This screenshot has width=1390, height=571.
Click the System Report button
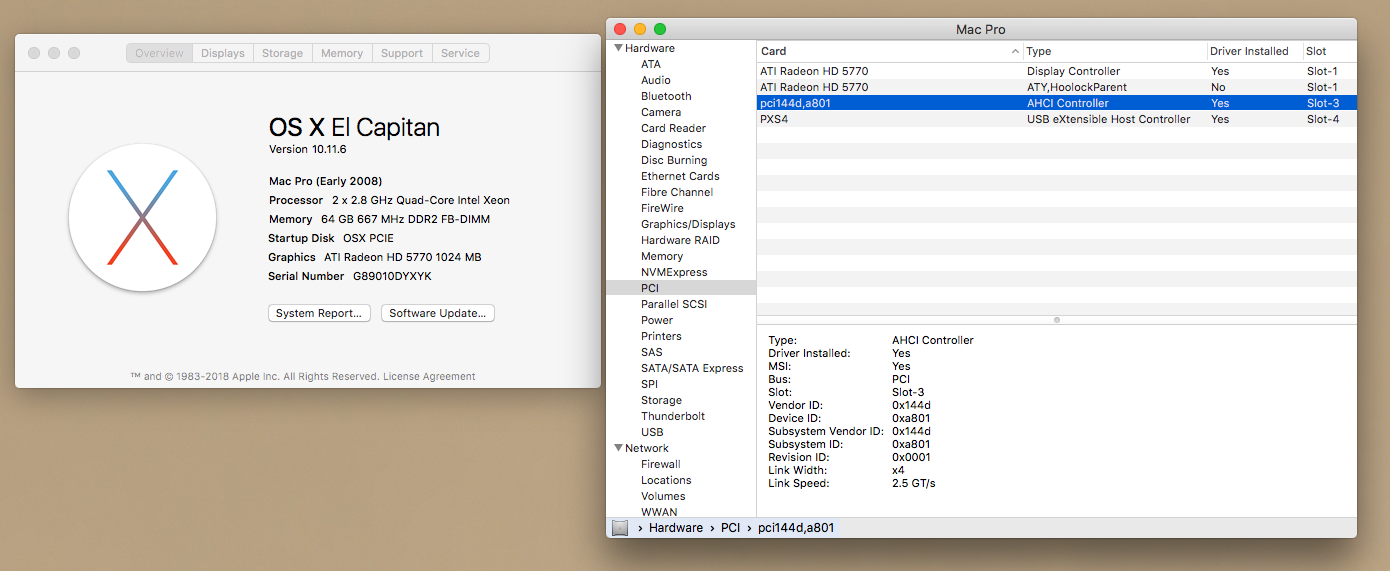(x=319, y=313)
